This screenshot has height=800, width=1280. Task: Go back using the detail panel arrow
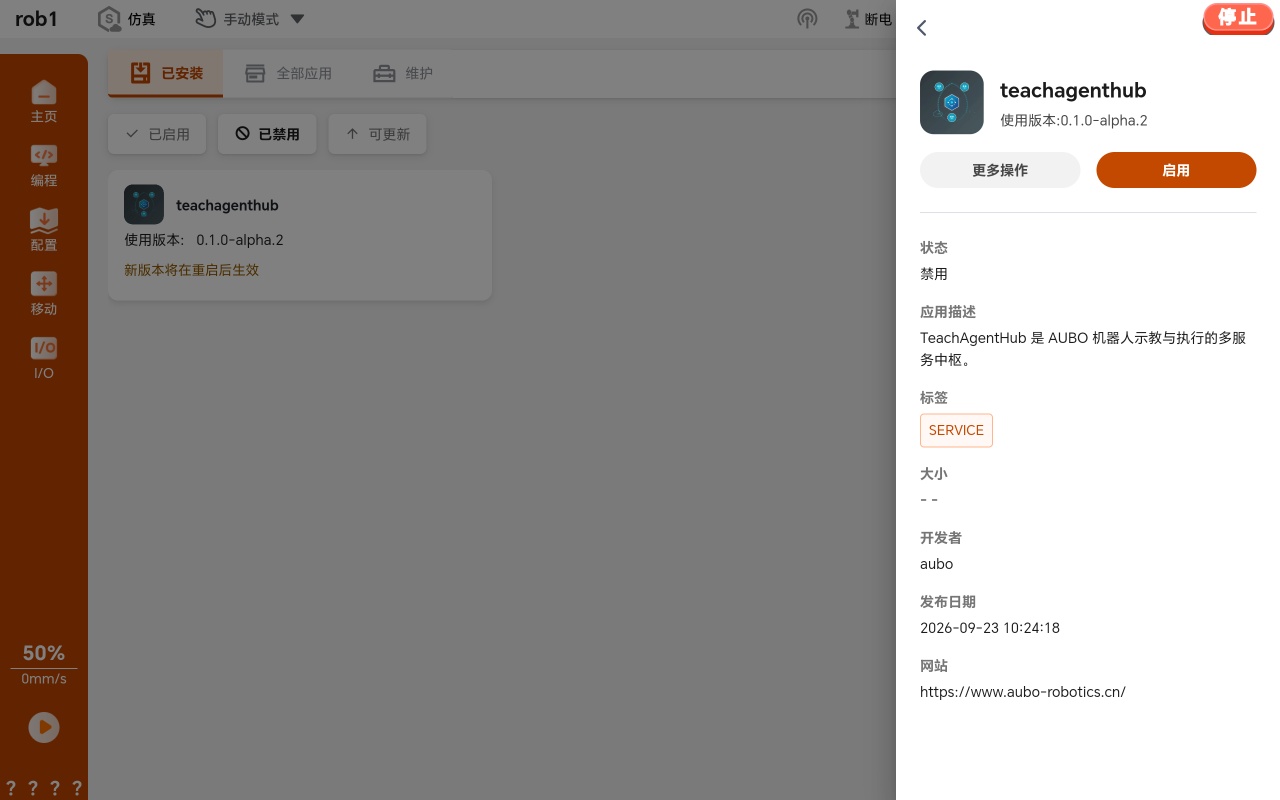point(922,28)
